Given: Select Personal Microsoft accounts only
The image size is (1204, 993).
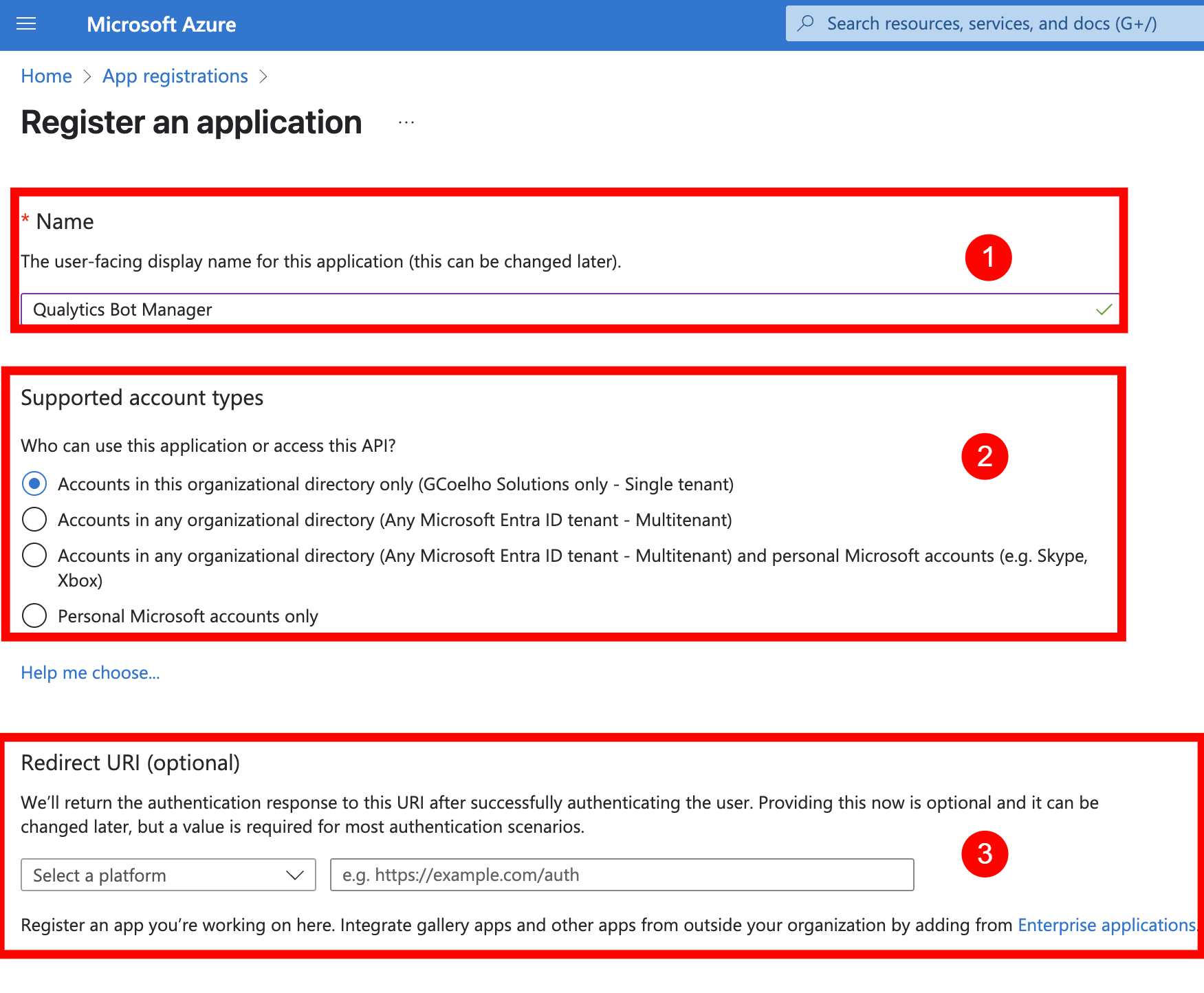Looking at the screenshot, I should [x=34, y=616].
